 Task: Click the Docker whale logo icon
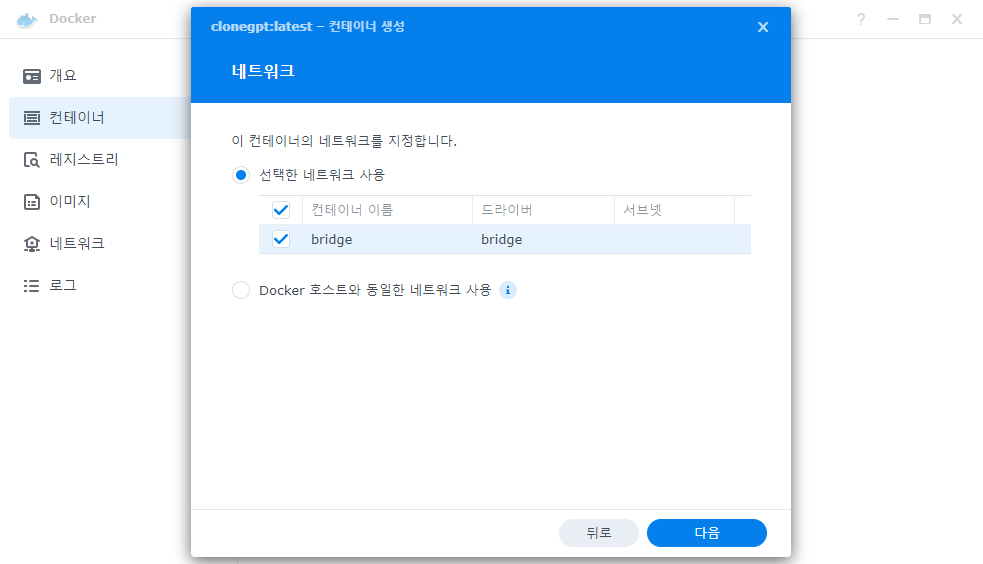point(26,20)
